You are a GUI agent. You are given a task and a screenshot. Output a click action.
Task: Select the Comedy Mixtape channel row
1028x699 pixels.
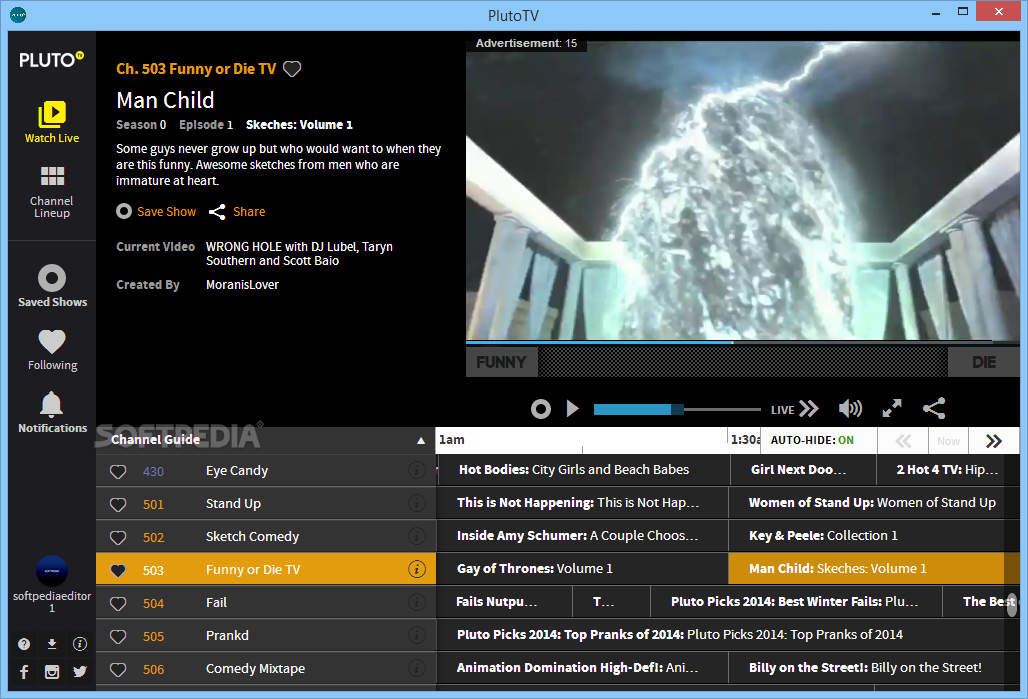click(266, 668)
